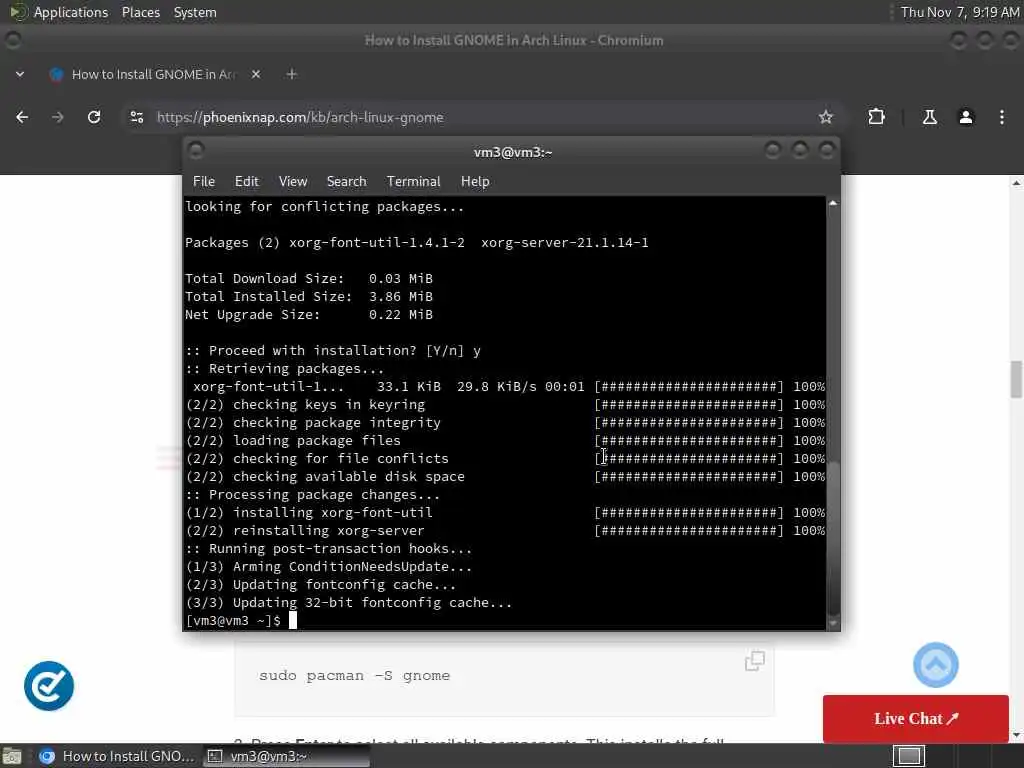Open the Terminal menu
Screen dimensions: 1024x768
pos(413,181)
